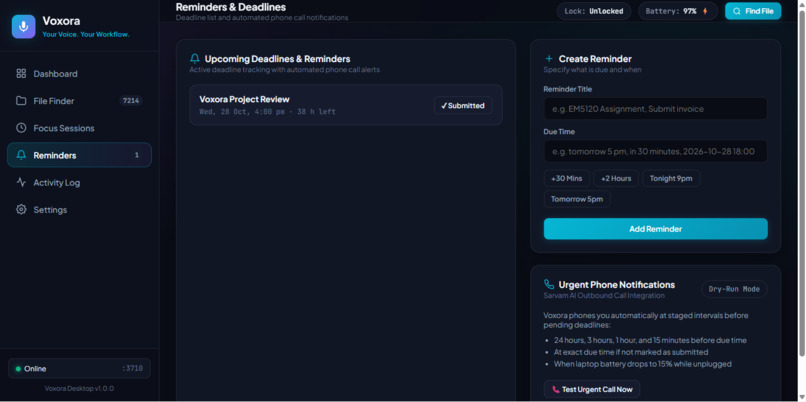Open Settings from the sidebar
This screenshot has width=806, height=402.
click(x=79, y=210)
